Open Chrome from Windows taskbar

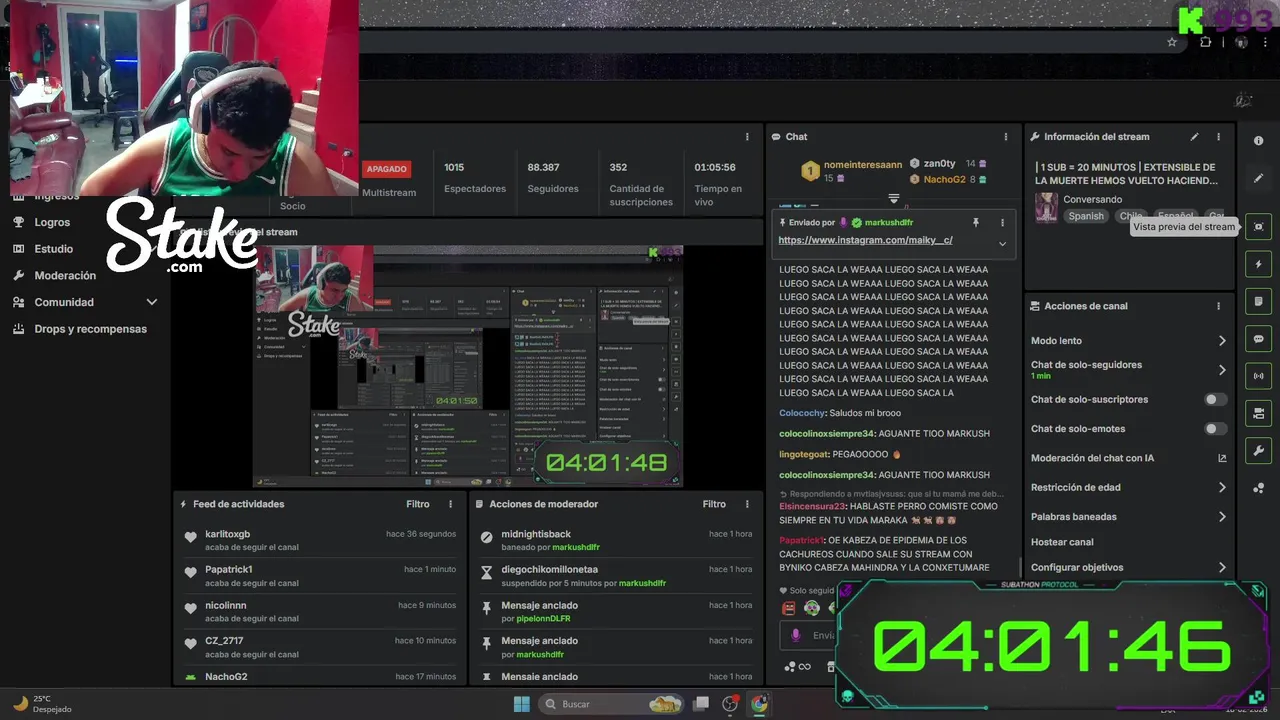759,704
